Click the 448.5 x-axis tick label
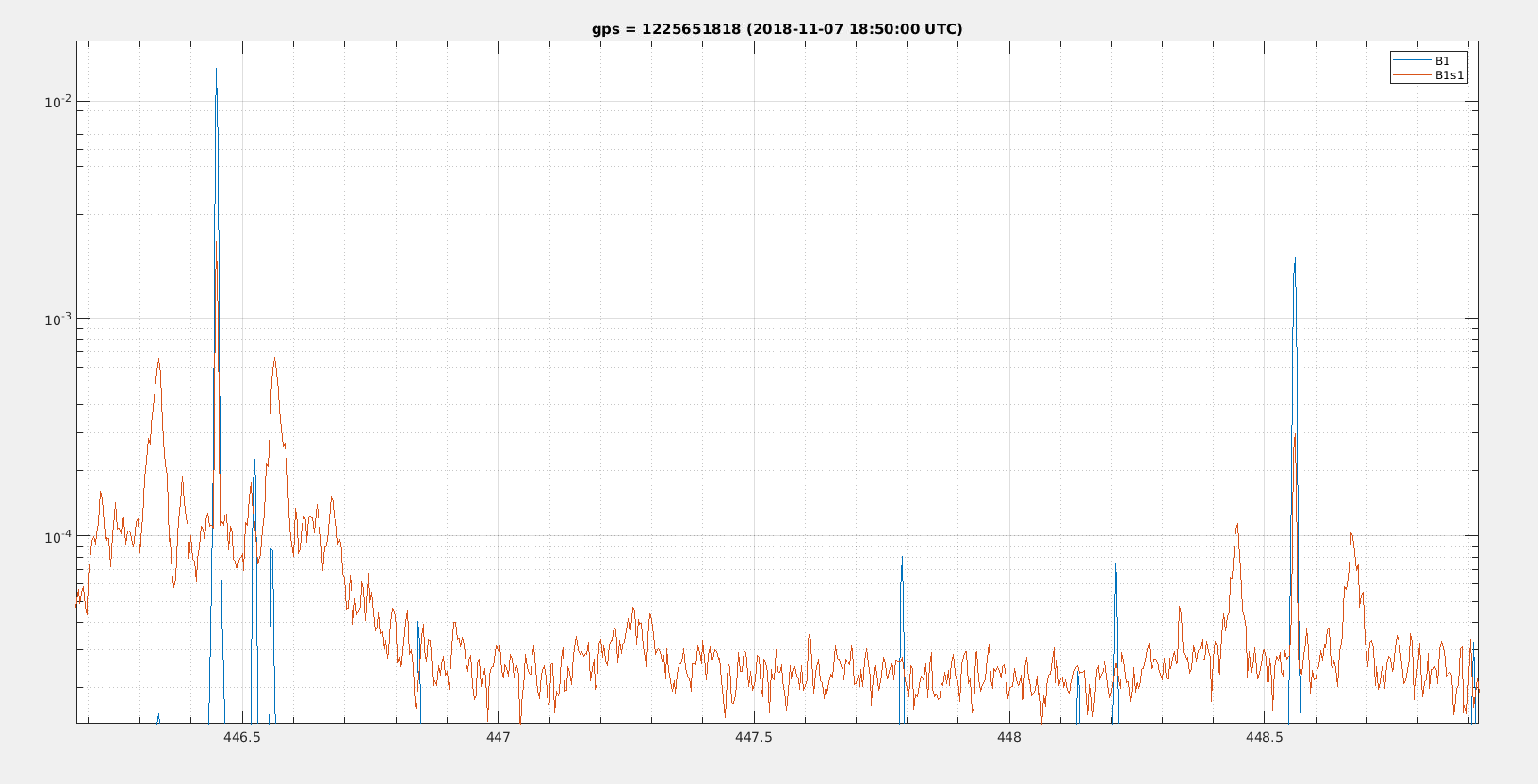 point(1264,737)
